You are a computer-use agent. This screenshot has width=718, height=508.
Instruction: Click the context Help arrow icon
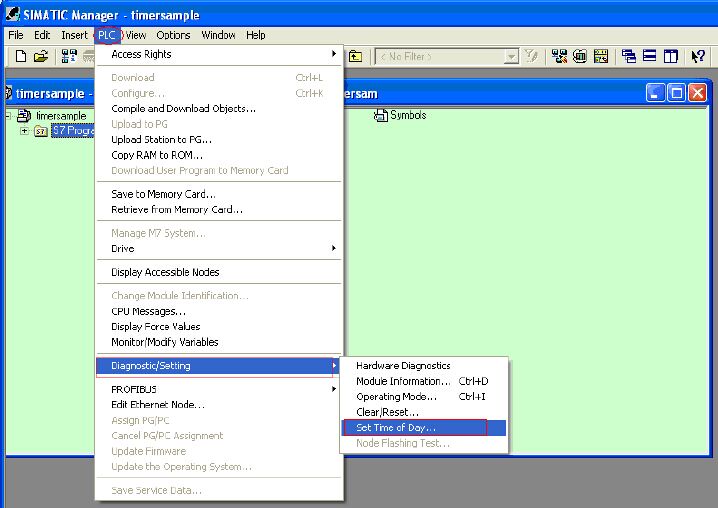coord(698,56)
